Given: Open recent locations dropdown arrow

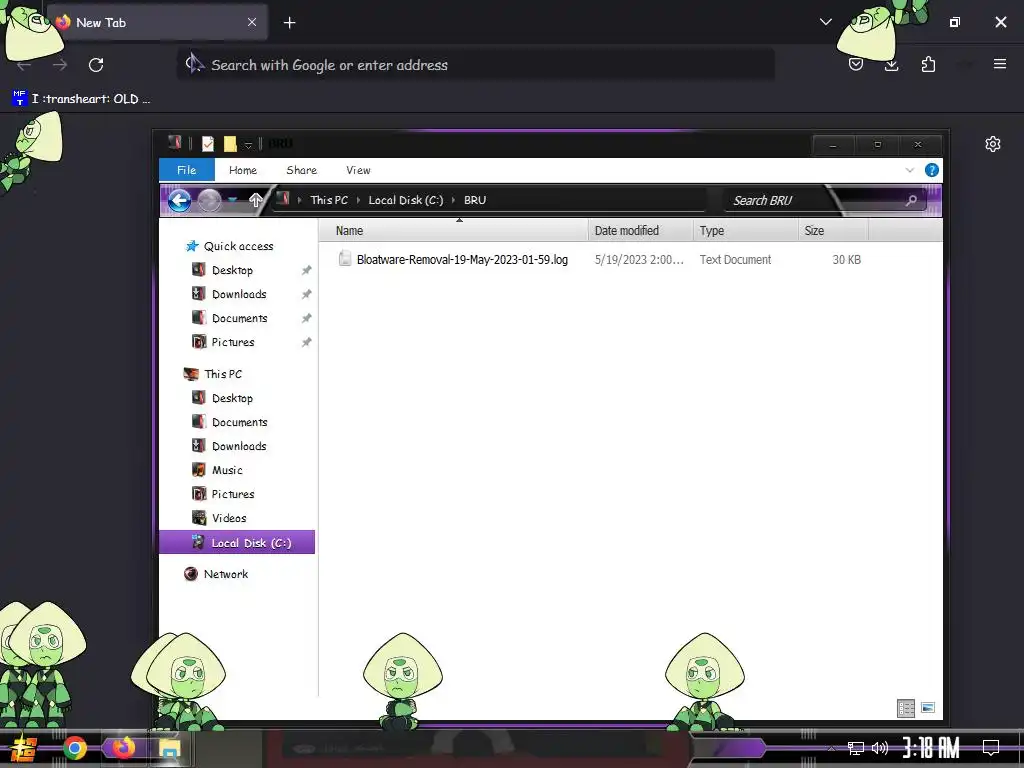Looking at the screenshot, I should point(232,200).
